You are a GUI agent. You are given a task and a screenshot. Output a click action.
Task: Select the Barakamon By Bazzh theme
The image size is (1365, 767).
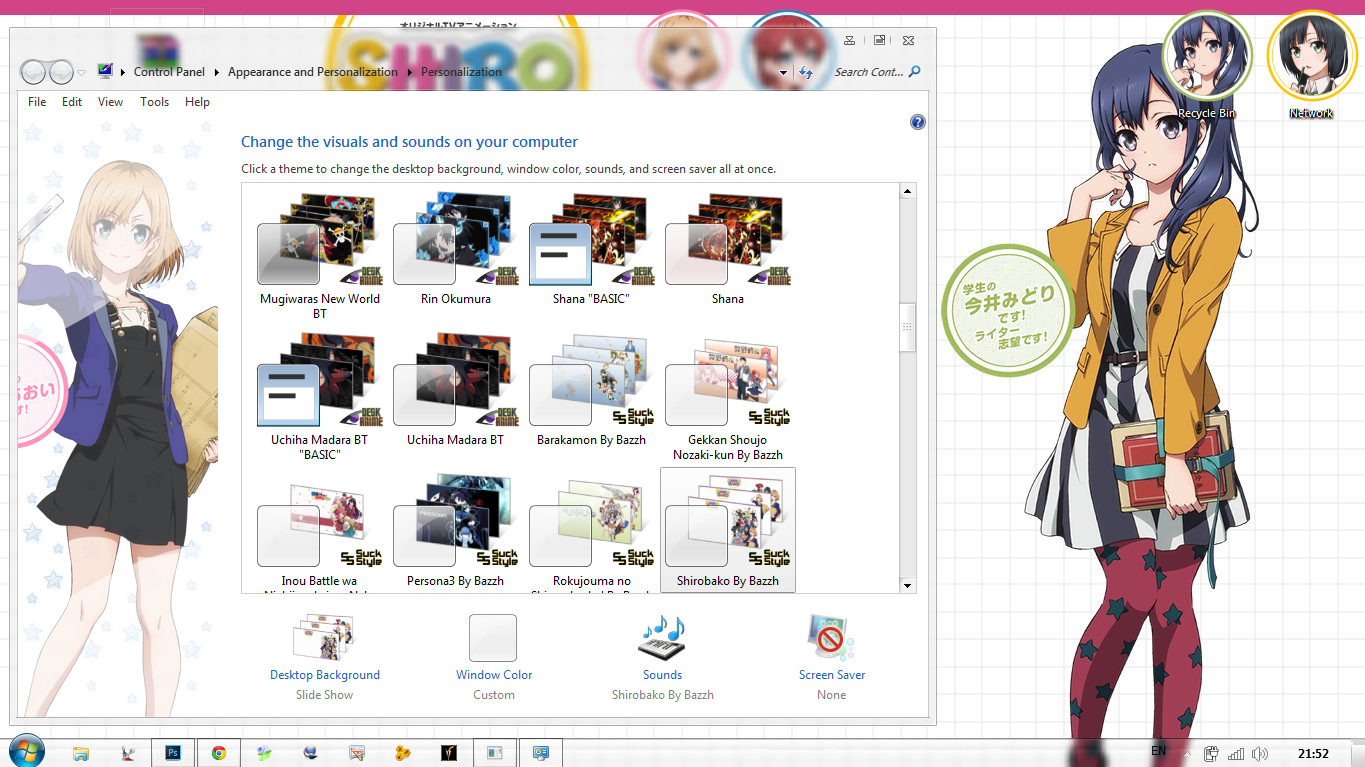592,391
